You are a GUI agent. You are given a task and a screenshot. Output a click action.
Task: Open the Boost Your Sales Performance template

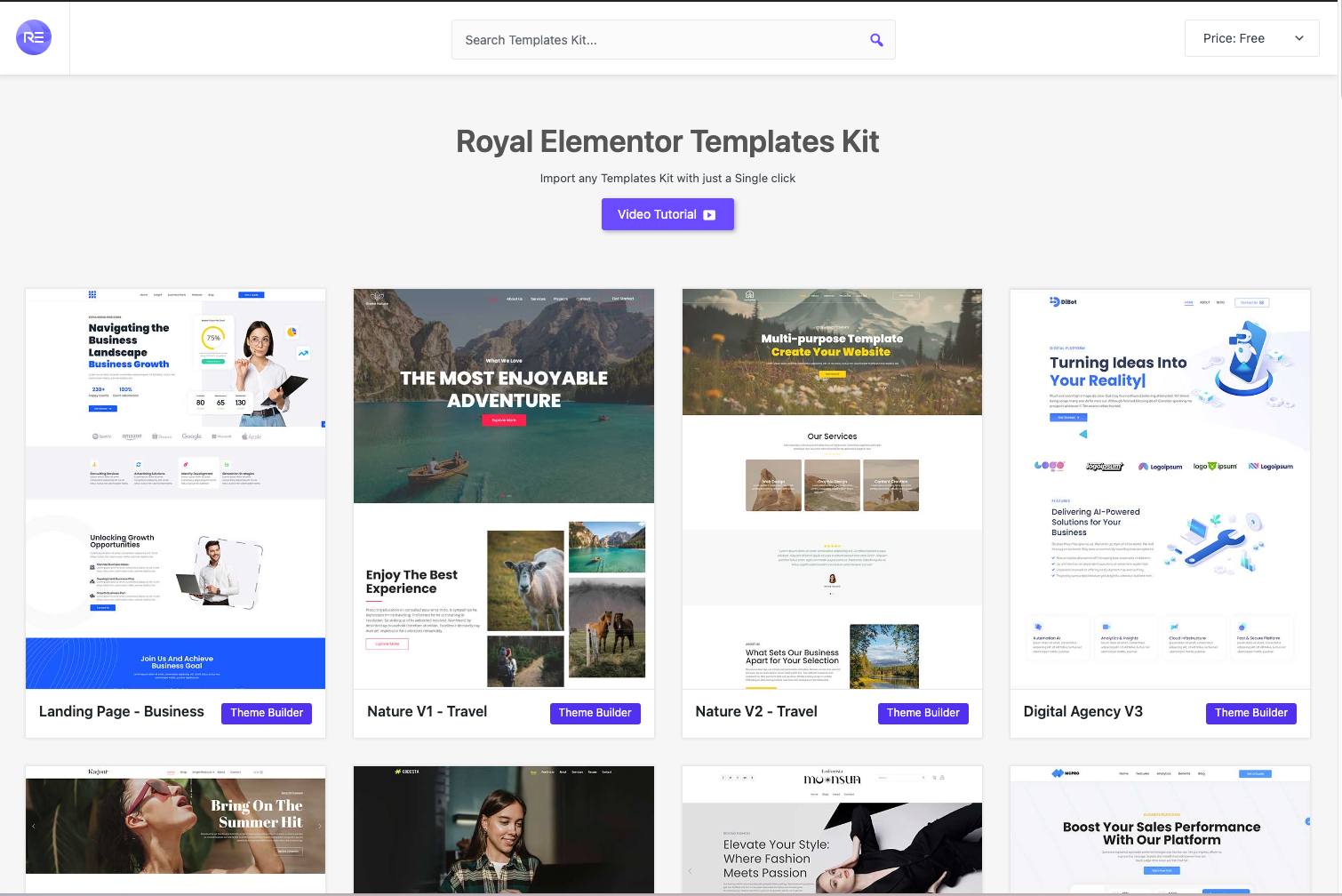pos(1160,829)
